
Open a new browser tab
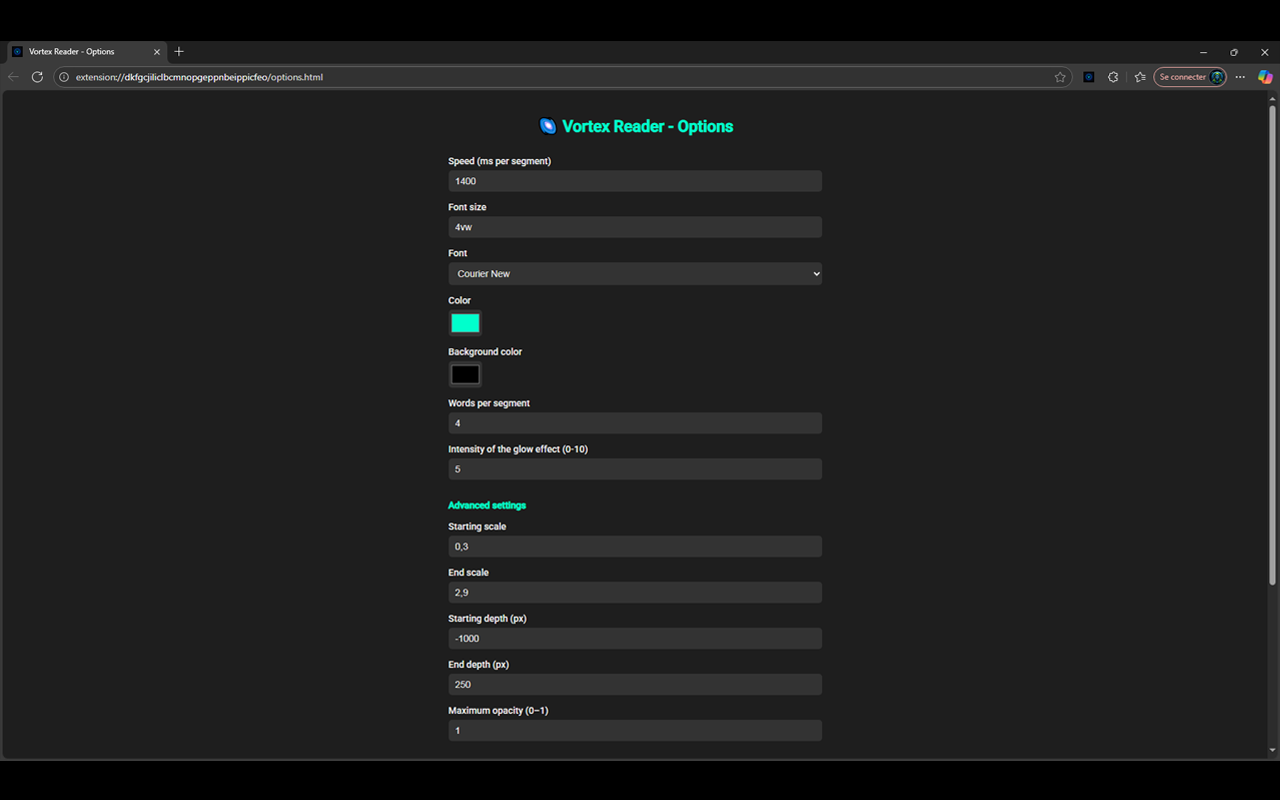click(178, 51)
